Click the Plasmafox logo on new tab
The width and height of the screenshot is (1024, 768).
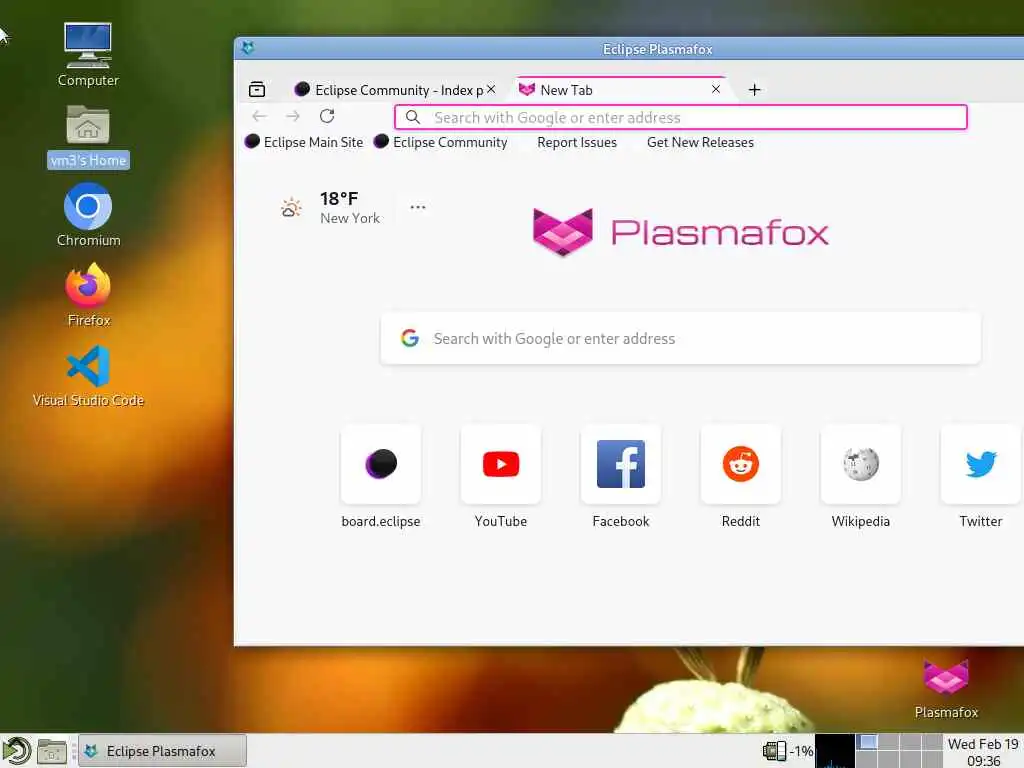(680, 232)
